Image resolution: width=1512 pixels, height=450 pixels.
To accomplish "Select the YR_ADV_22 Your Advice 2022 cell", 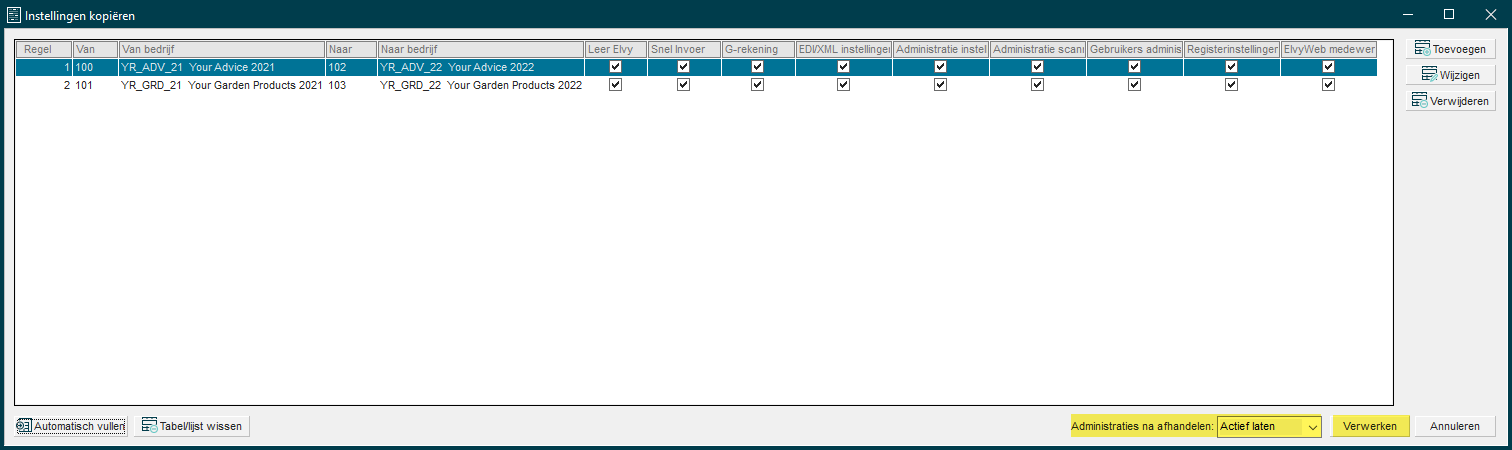I will click(x=480, y=67).
